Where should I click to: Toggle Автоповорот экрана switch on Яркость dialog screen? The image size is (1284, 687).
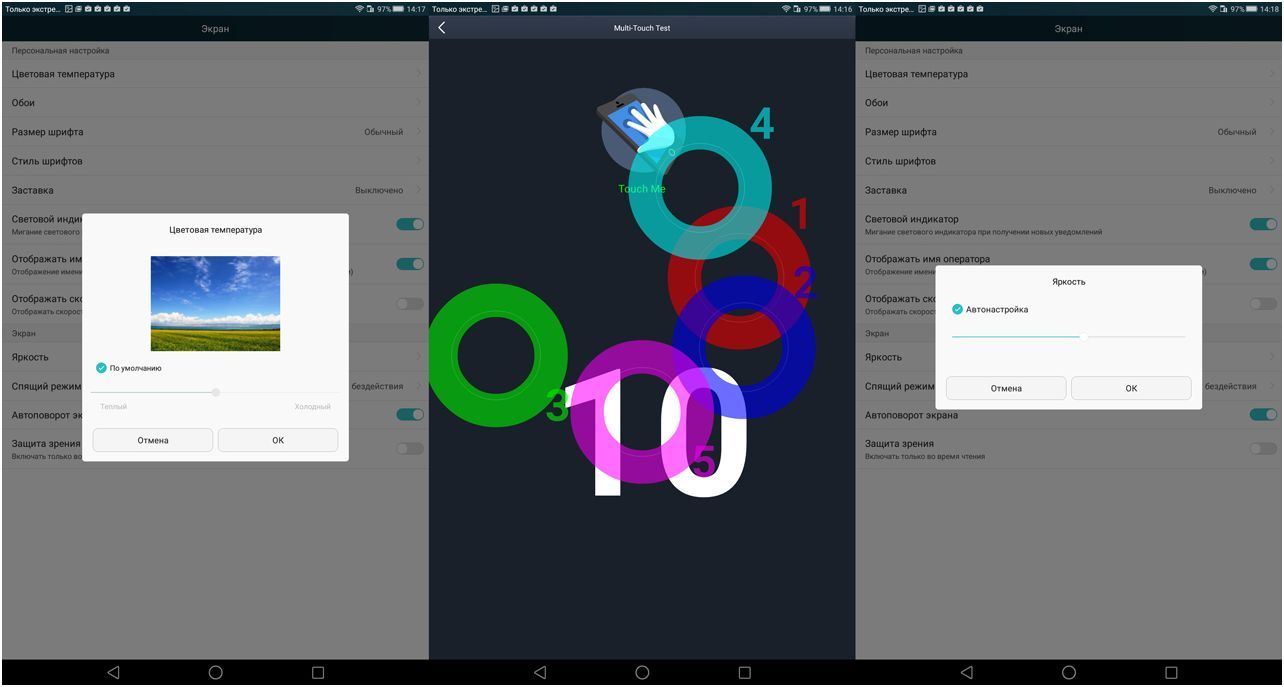[x=1262, y=415]
